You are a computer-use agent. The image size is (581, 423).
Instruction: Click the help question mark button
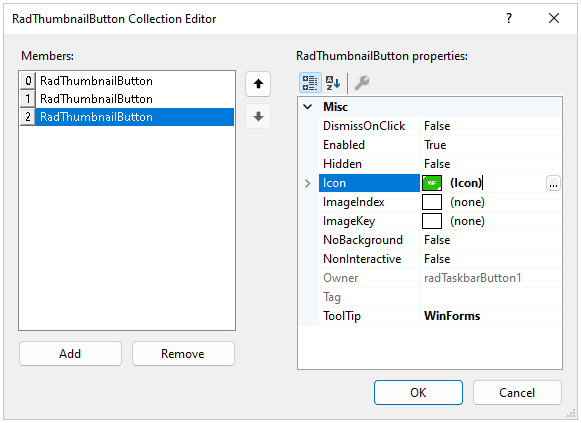(509, 18)
